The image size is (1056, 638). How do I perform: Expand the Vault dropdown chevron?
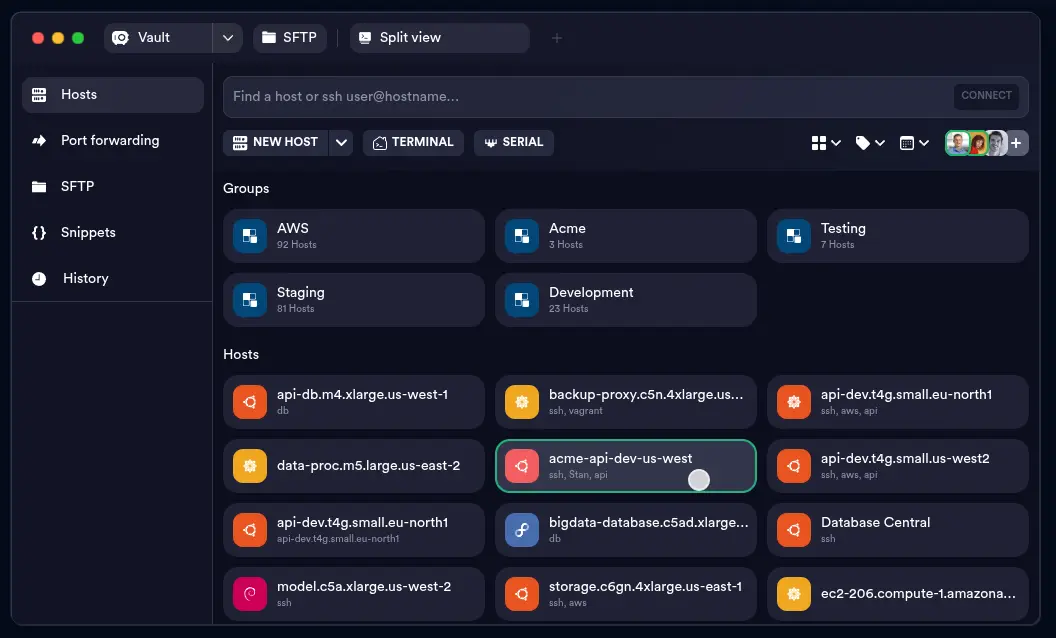227,38
